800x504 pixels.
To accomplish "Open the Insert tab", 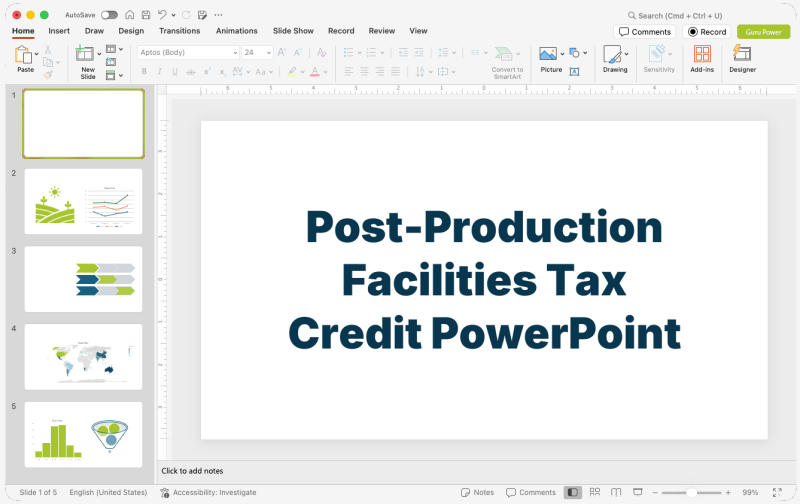I will tap(59, 31).
